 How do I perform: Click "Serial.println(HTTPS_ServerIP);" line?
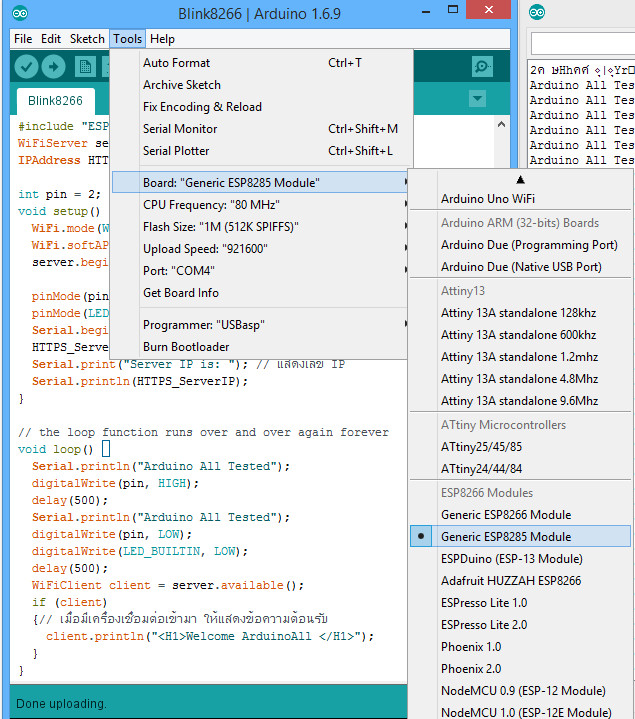[x=140, y=381]
